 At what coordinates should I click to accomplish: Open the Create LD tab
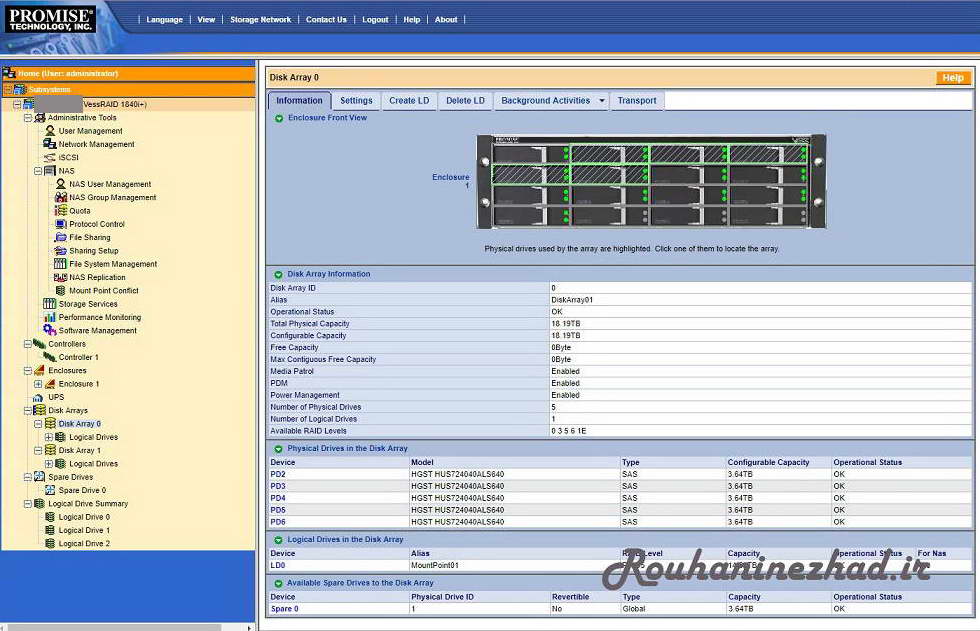pyautogui.click(x=409, y=101)
